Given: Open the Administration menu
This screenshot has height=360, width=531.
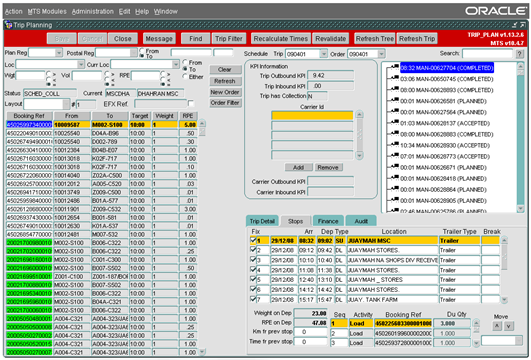Looking at the screenshot, I should 92,12.
